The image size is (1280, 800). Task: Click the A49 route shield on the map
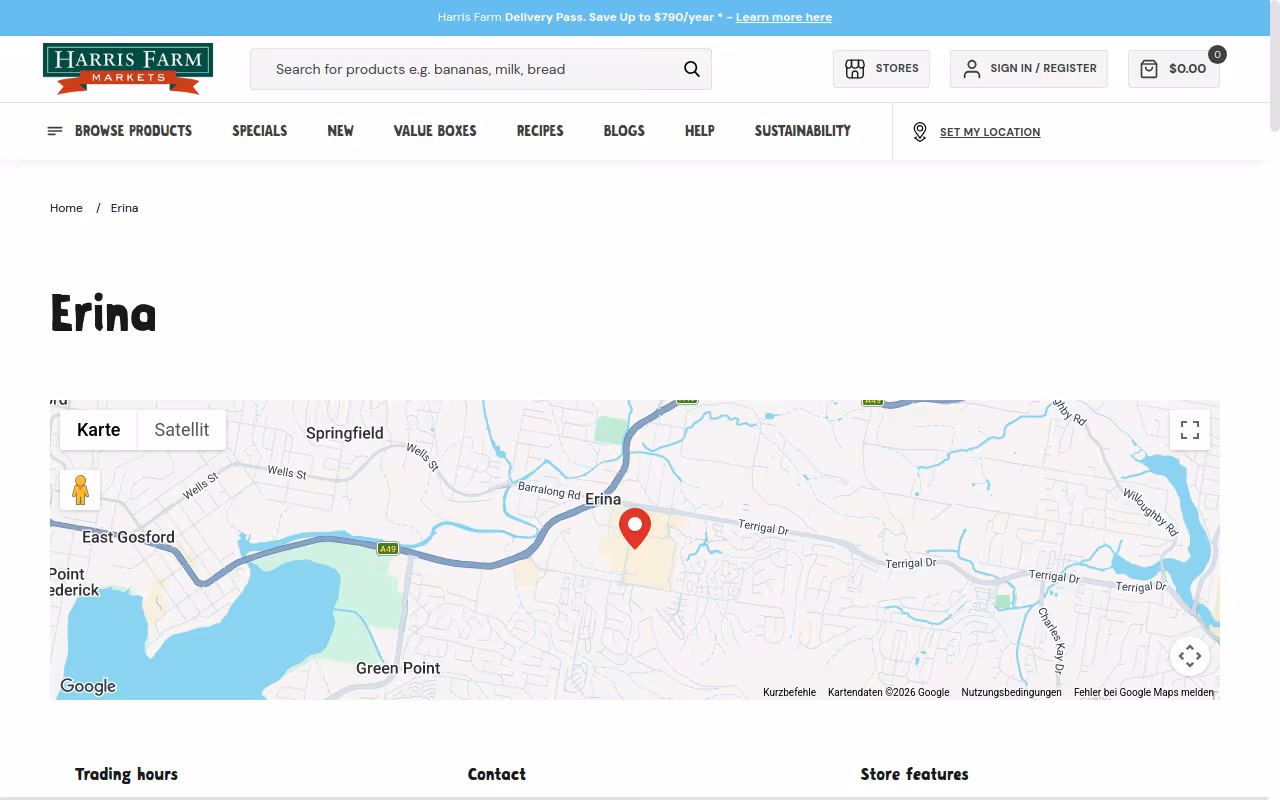[388, 549]
